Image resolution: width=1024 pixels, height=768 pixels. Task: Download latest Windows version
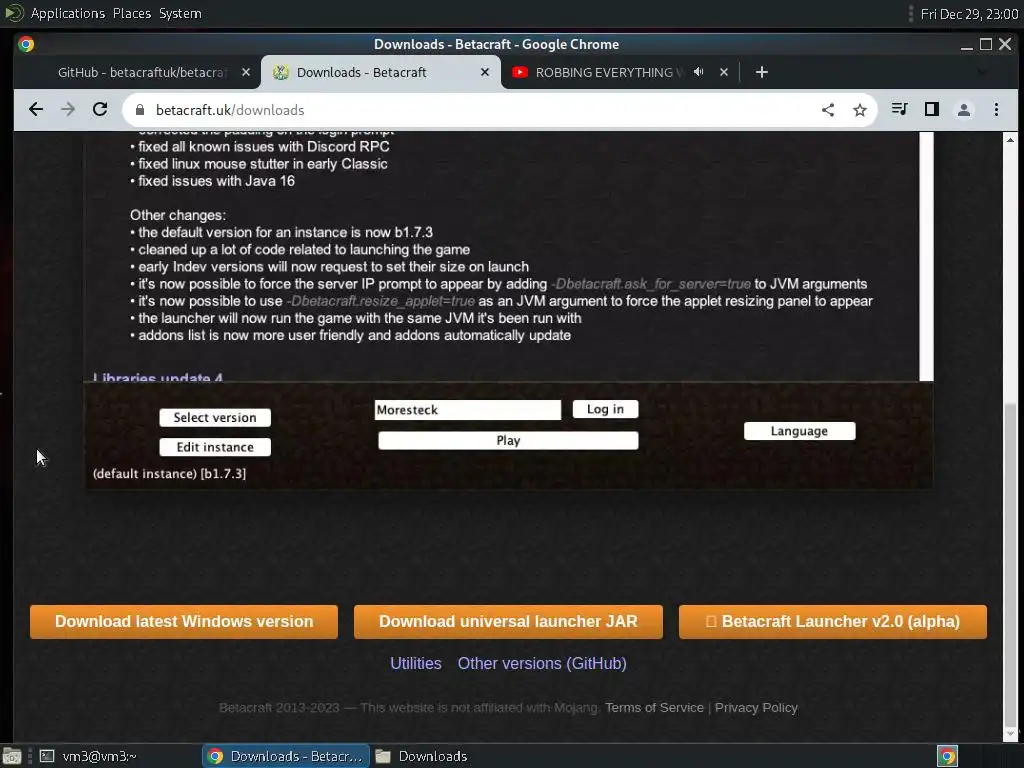[184, 621]
